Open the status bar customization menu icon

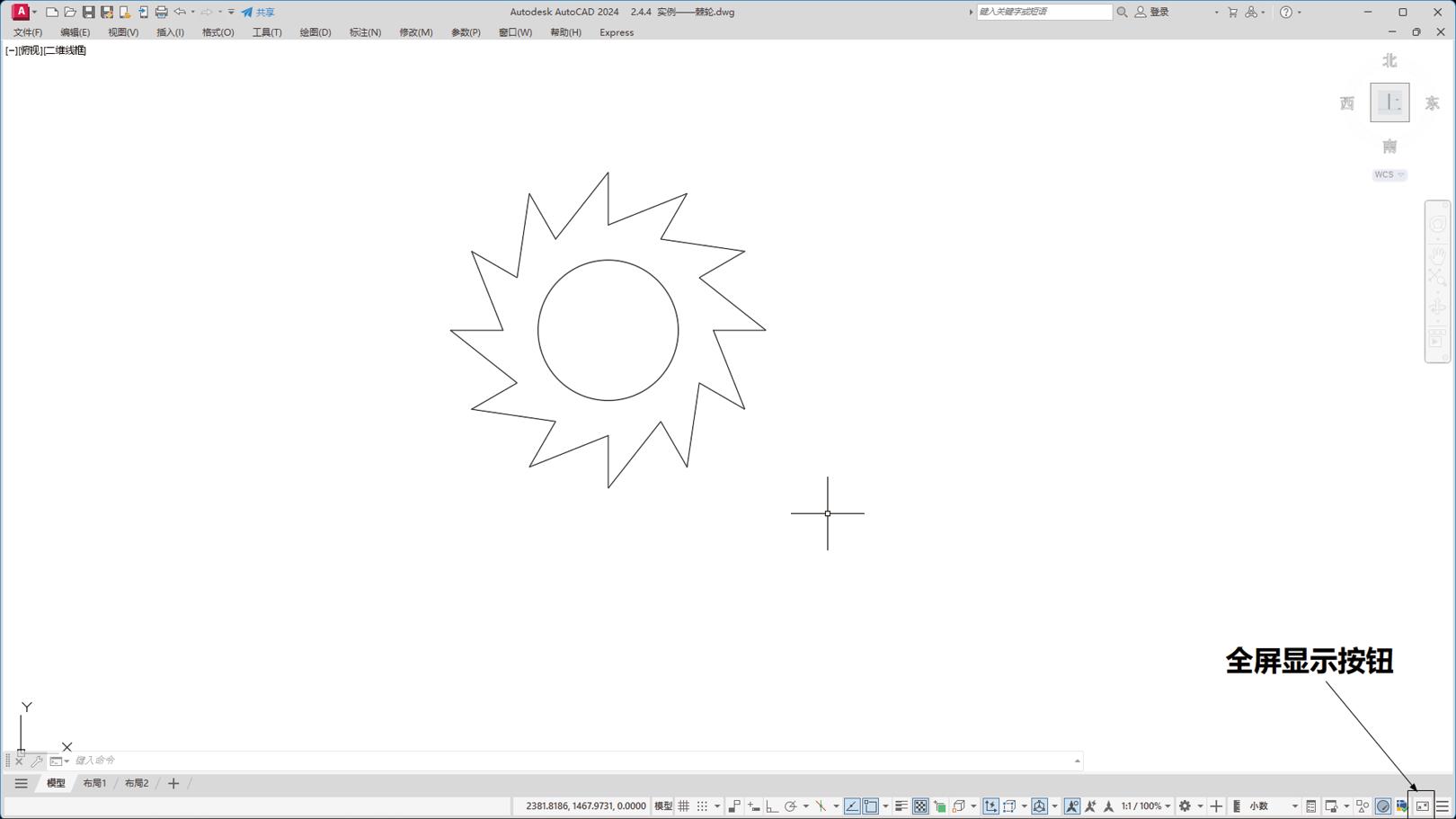click(1443, 806)
